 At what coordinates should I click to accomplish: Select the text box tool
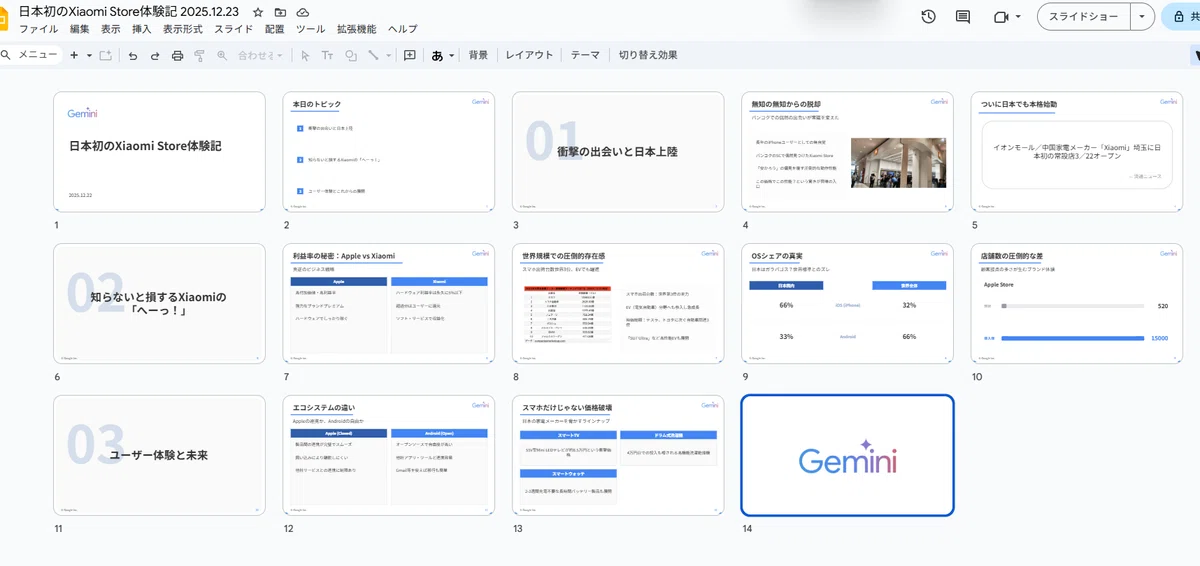327,55
